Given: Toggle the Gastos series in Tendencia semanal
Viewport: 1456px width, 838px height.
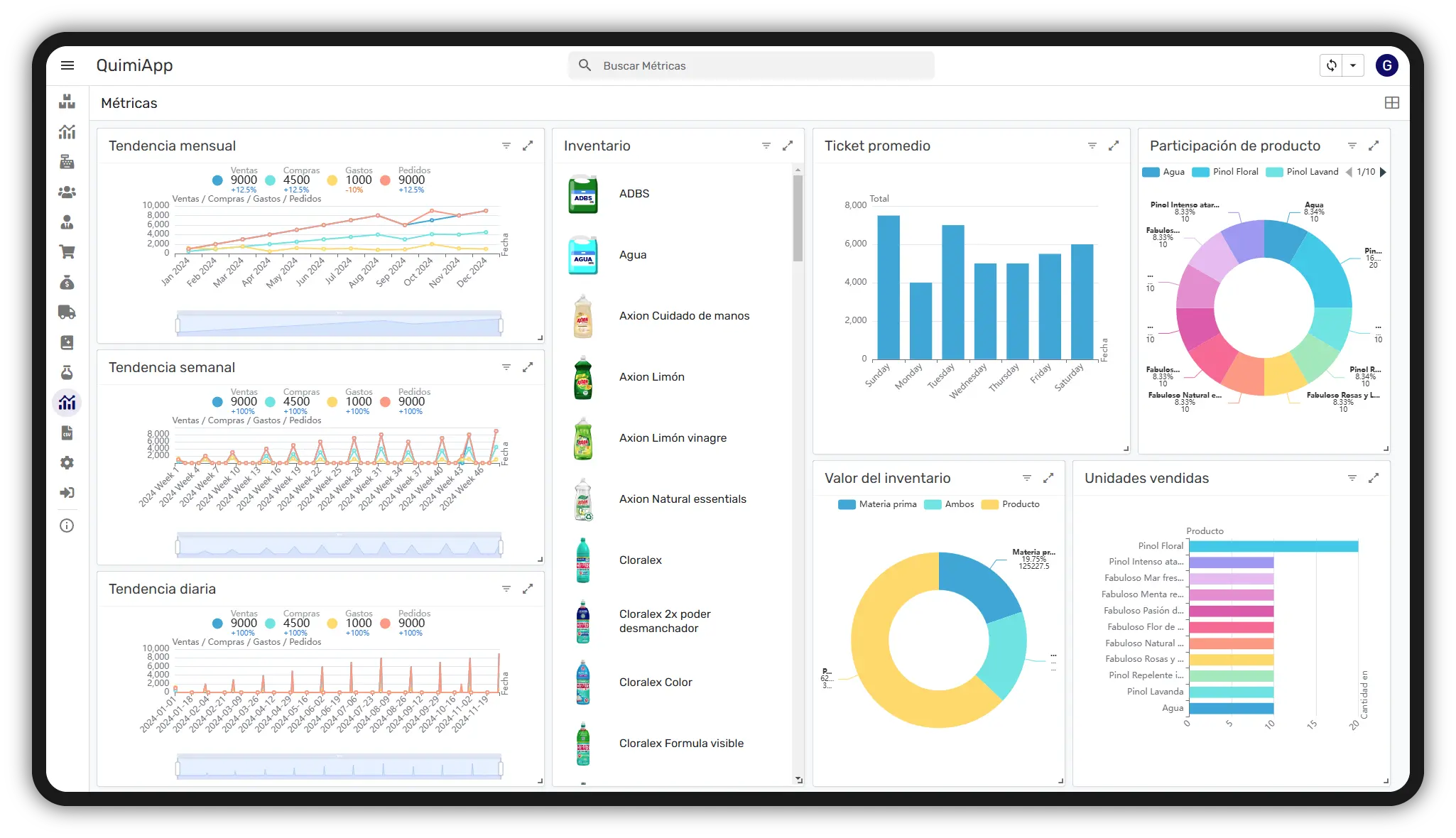Looking at the screenshot, I should click(349, 401).
